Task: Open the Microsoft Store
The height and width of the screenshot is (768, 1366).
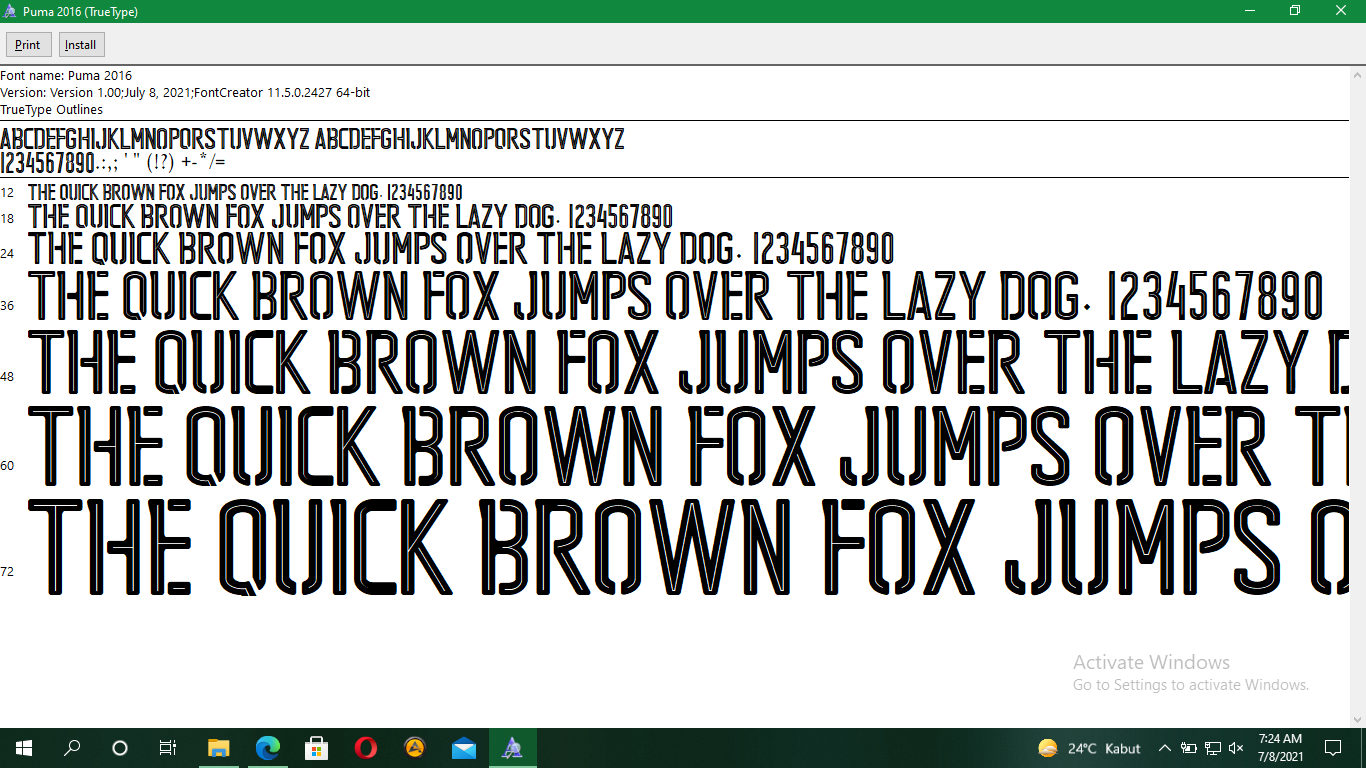Action: [x=316, y=747]
